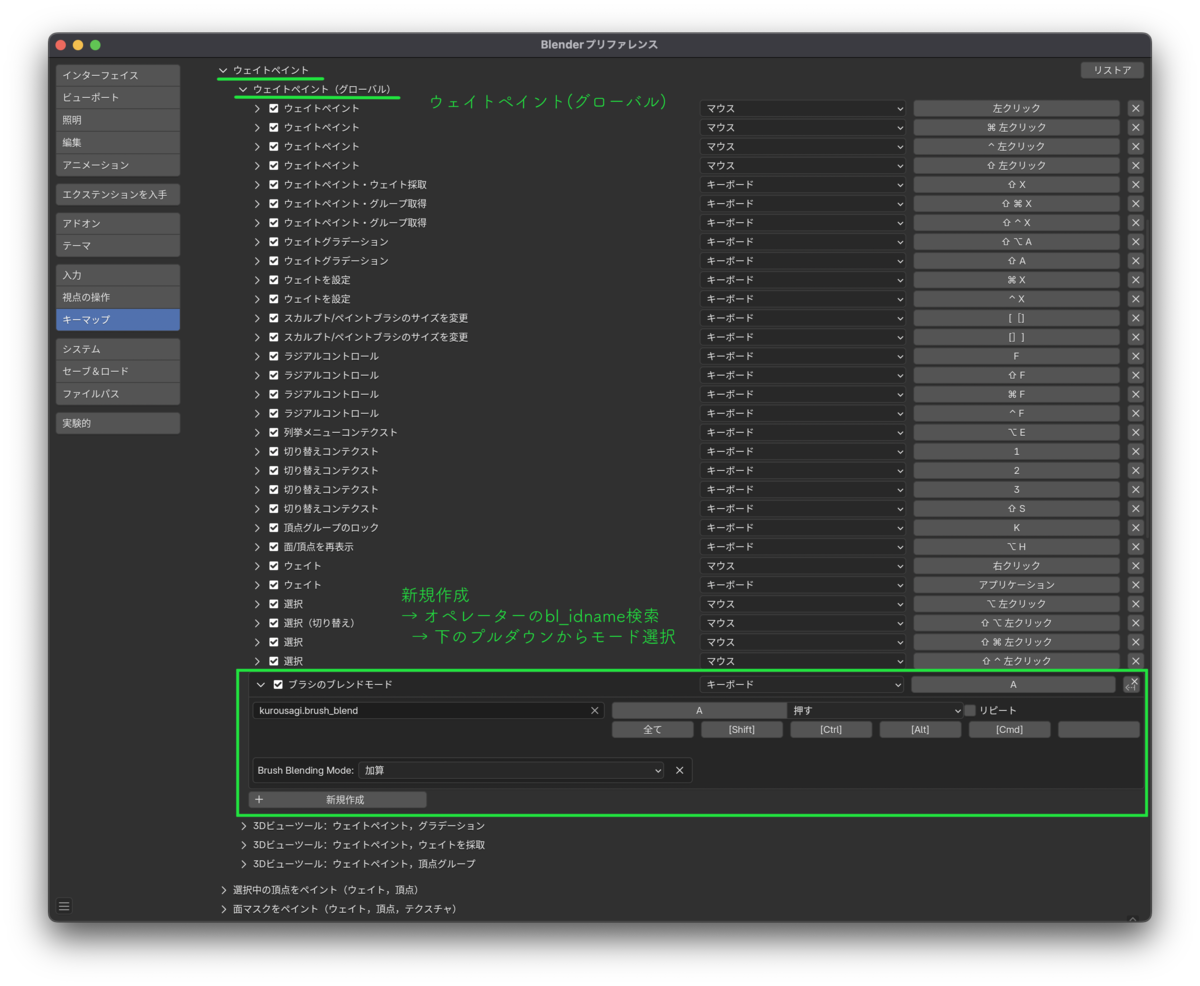Click the リストア button
Image resolution: width=1200 pixels, height=986 pixels.
pos(1112,70)
